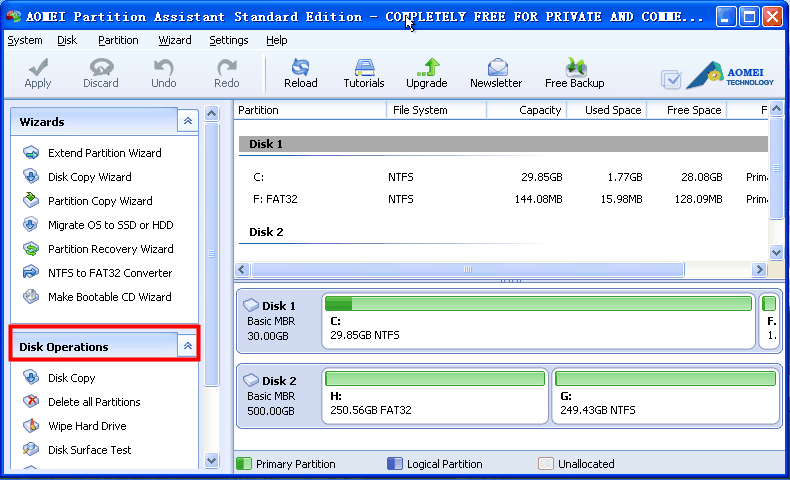The height and width of the screenshot is (480, 790).
Task: Click the Migrate OS to SSD icon
Action: pyautogui.click(x=31, y=224)
